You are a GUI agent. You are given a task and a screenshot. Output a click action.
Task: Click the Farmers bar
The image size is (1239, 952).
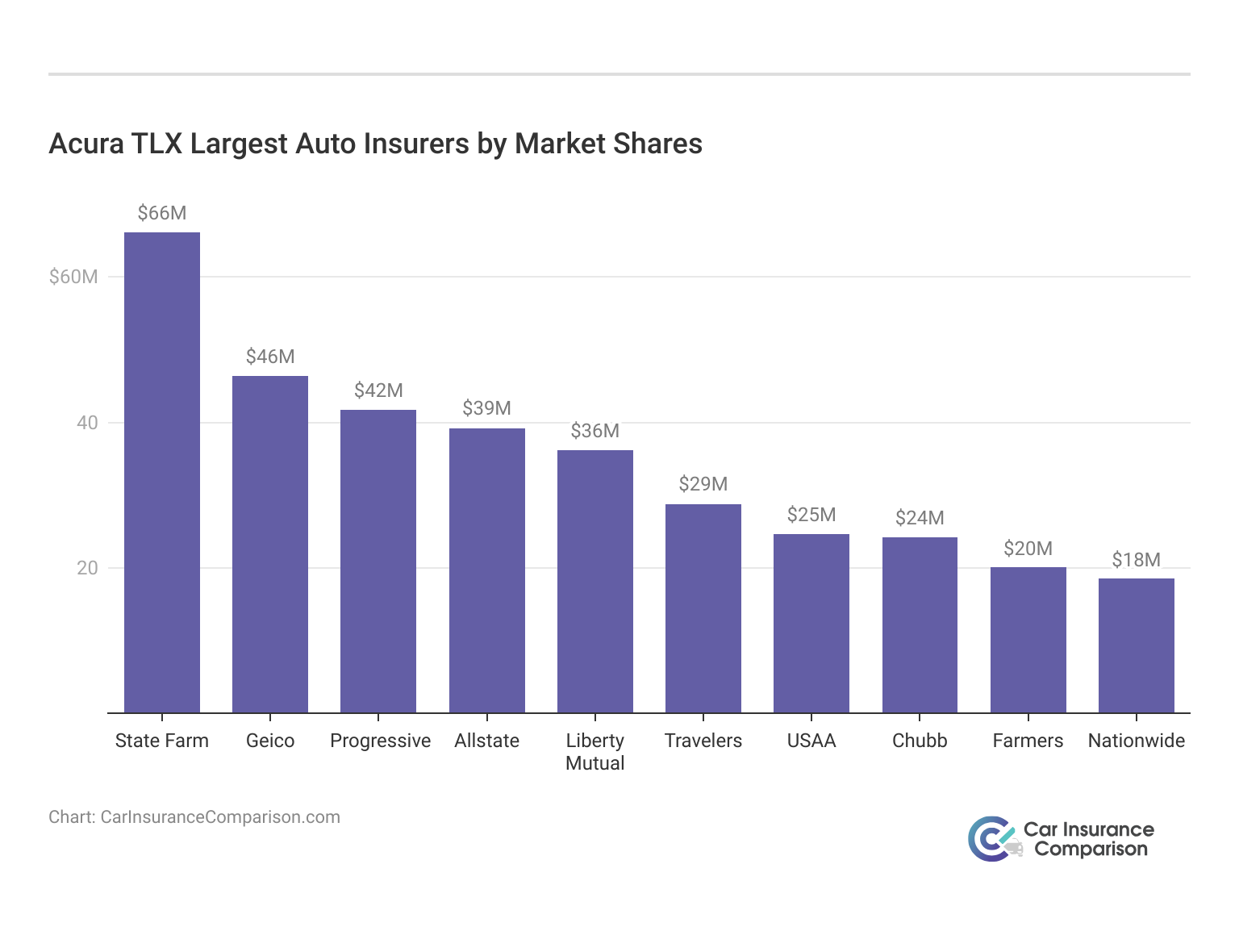[1028, 640]
